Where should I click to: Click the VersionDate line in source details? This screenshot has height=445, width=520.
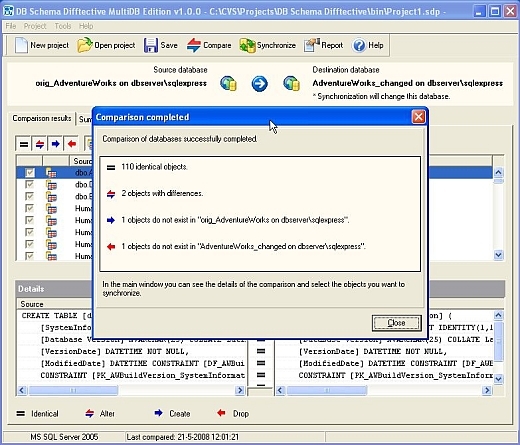click(115, 351)
